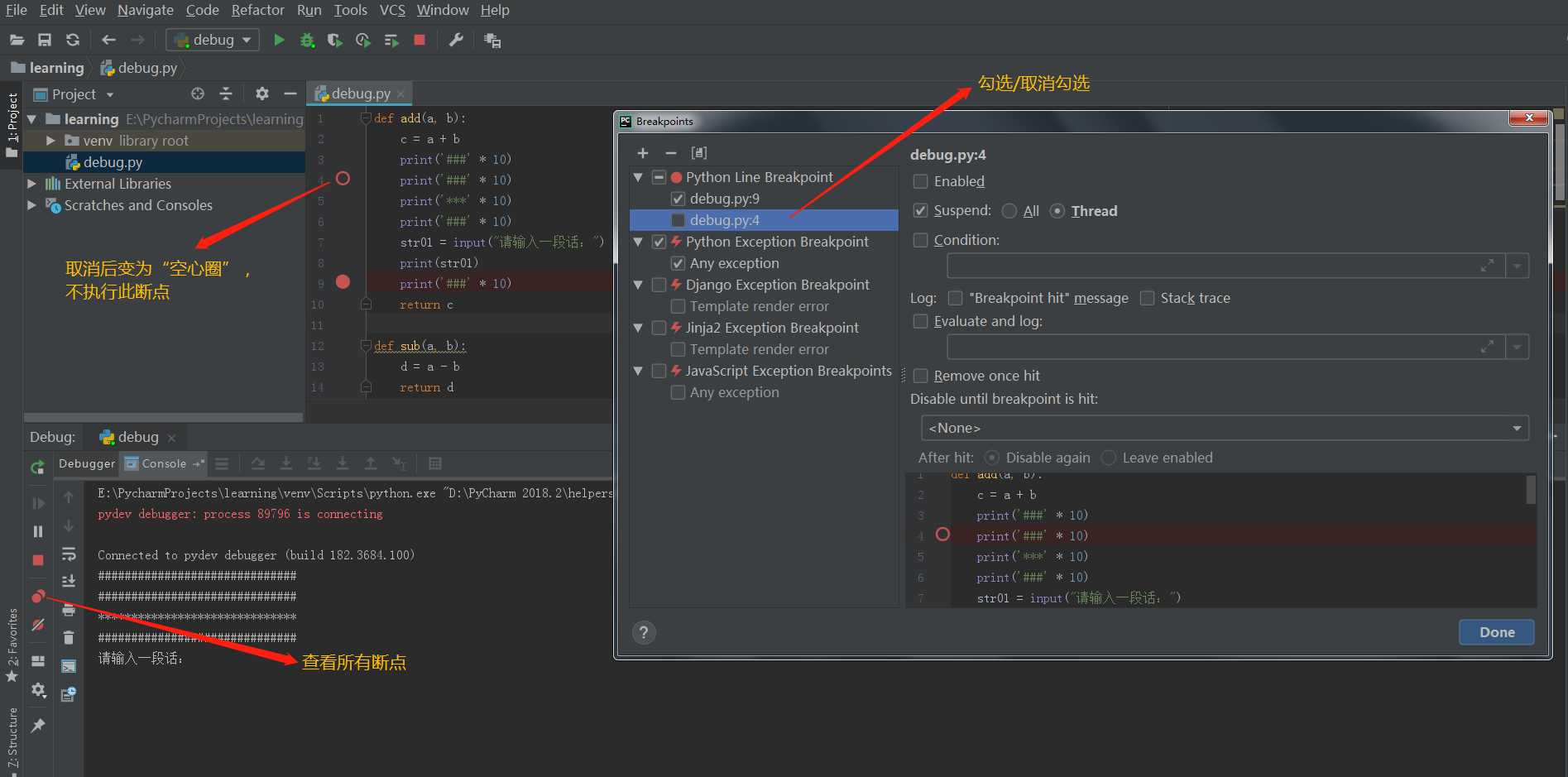Rerun debug with green rerun icon
This screenshot has height=777, width=1568.
pos(38,468)
